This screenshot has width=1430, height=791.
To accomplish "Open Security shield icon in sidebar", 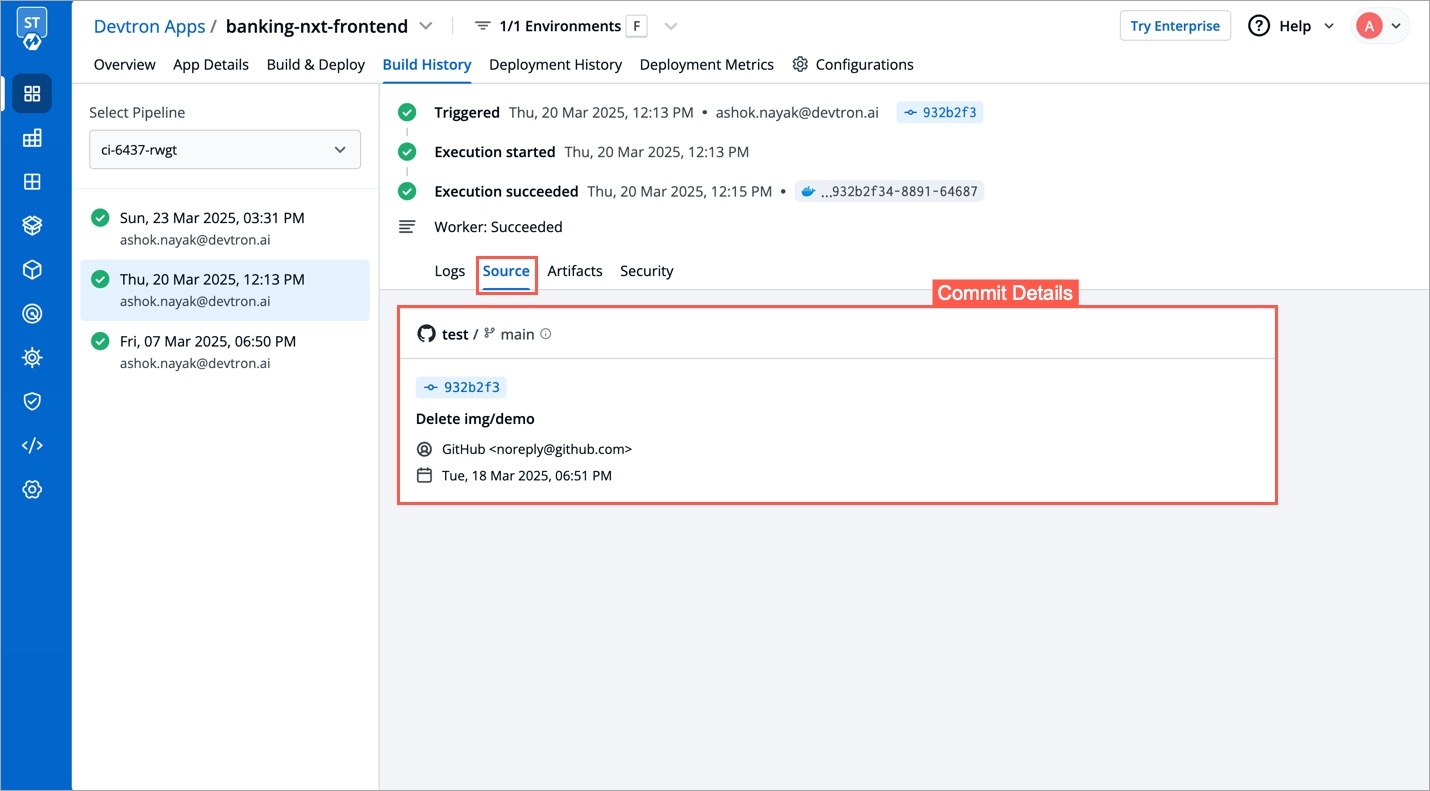I will click(x=32, y=401).
